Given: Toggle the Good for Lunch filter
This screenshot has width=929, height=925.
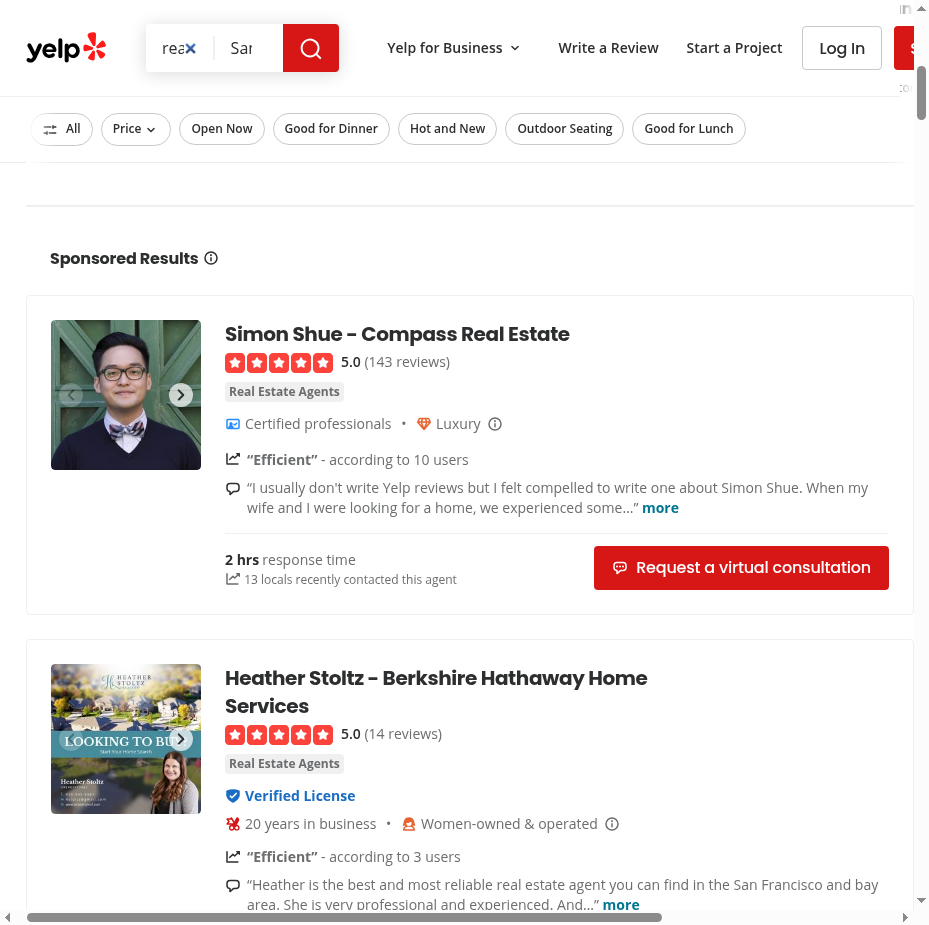Looking at the screenshot, I should [x=688, y=129].
